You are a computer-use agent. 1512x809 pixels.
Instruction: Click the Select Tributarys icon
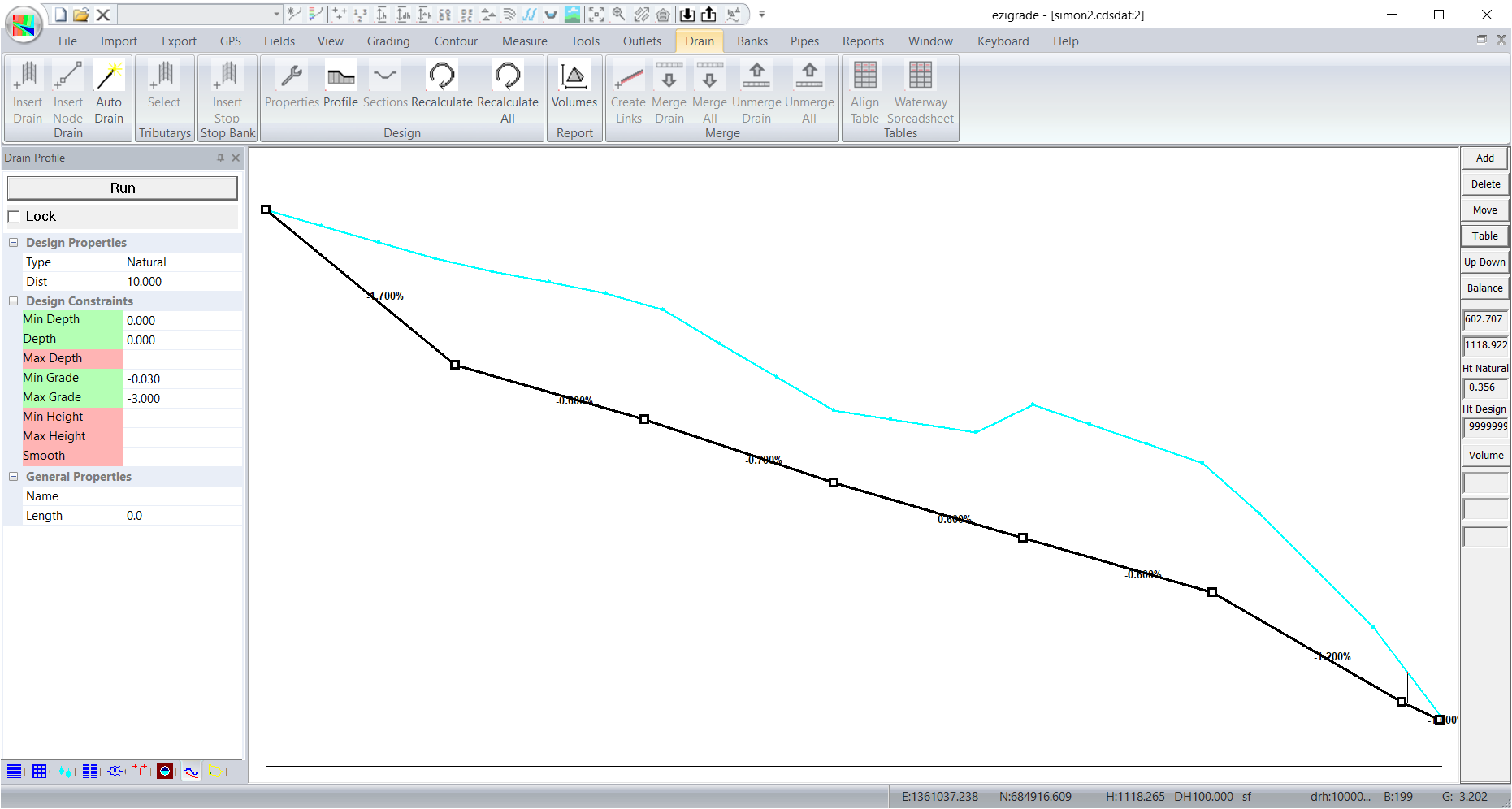pos(163,77)
